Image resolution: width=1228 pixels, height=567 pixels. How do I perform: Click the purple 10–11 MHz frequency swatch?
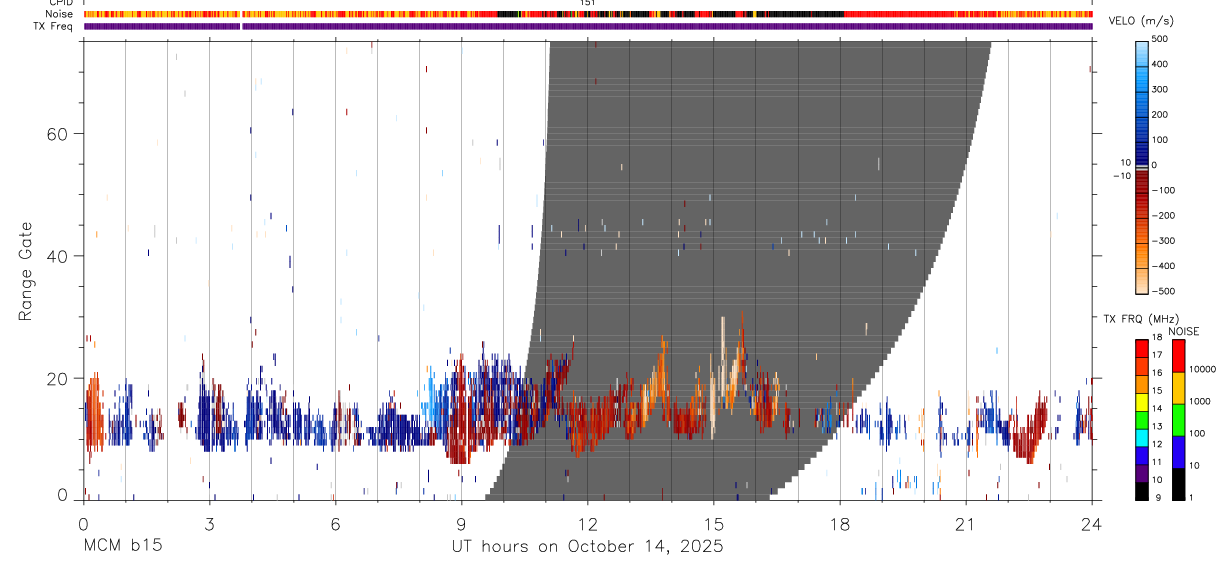(1141, 473)
